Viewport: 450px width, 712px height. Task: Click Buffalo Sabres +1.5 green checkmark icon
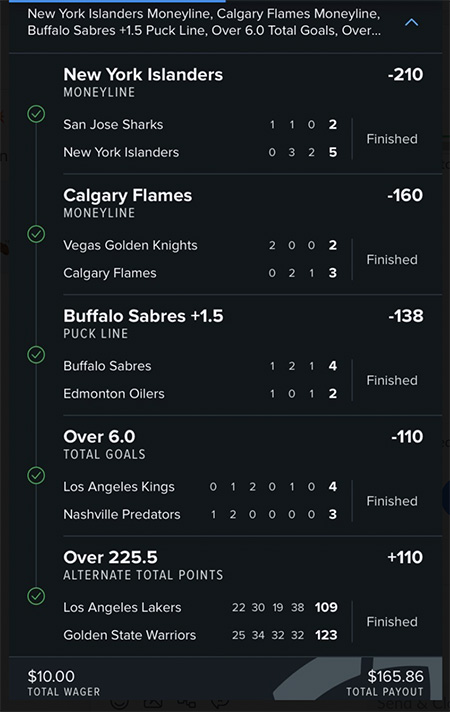[x=36, y=355]
